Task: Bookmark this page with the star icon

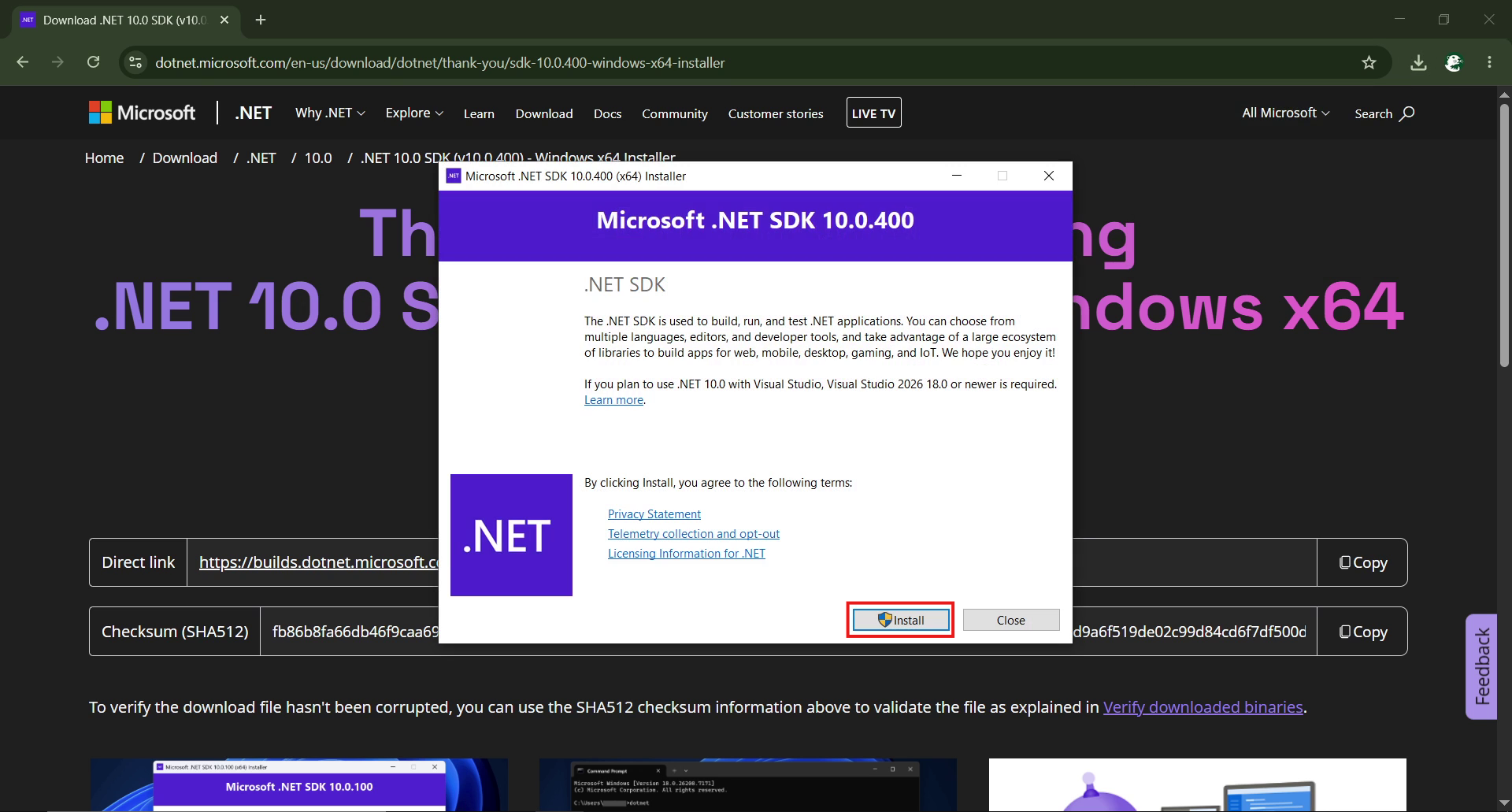Action: coord(1369,62)
